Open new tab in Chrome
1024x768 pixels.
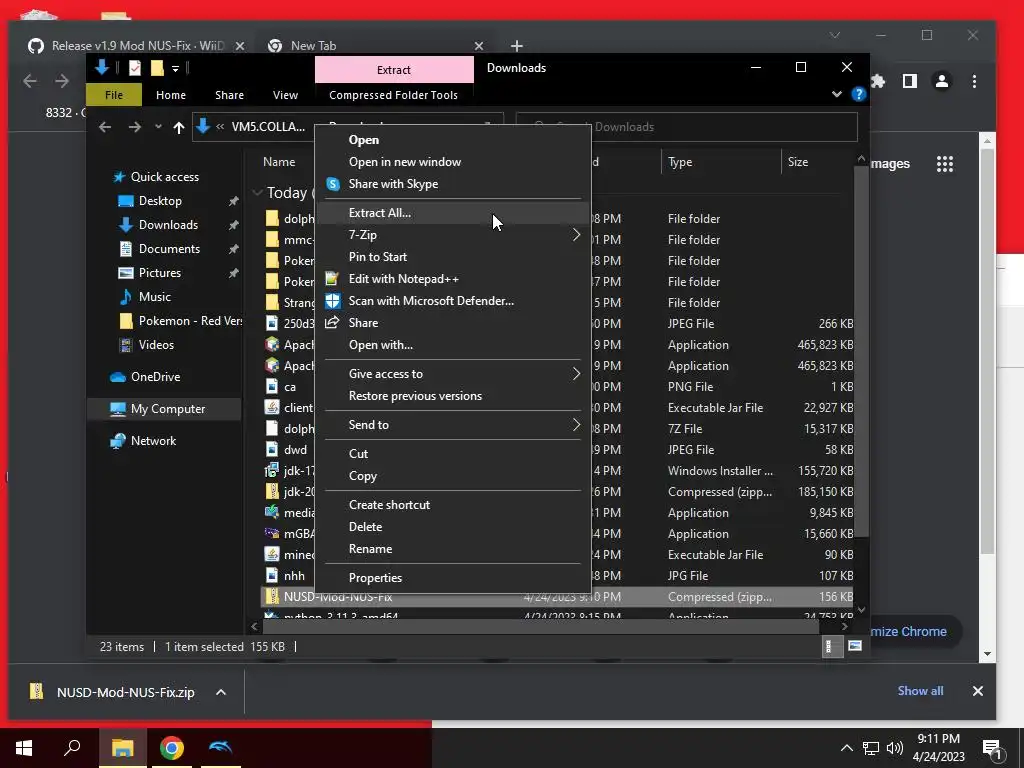tap(517, 46)
